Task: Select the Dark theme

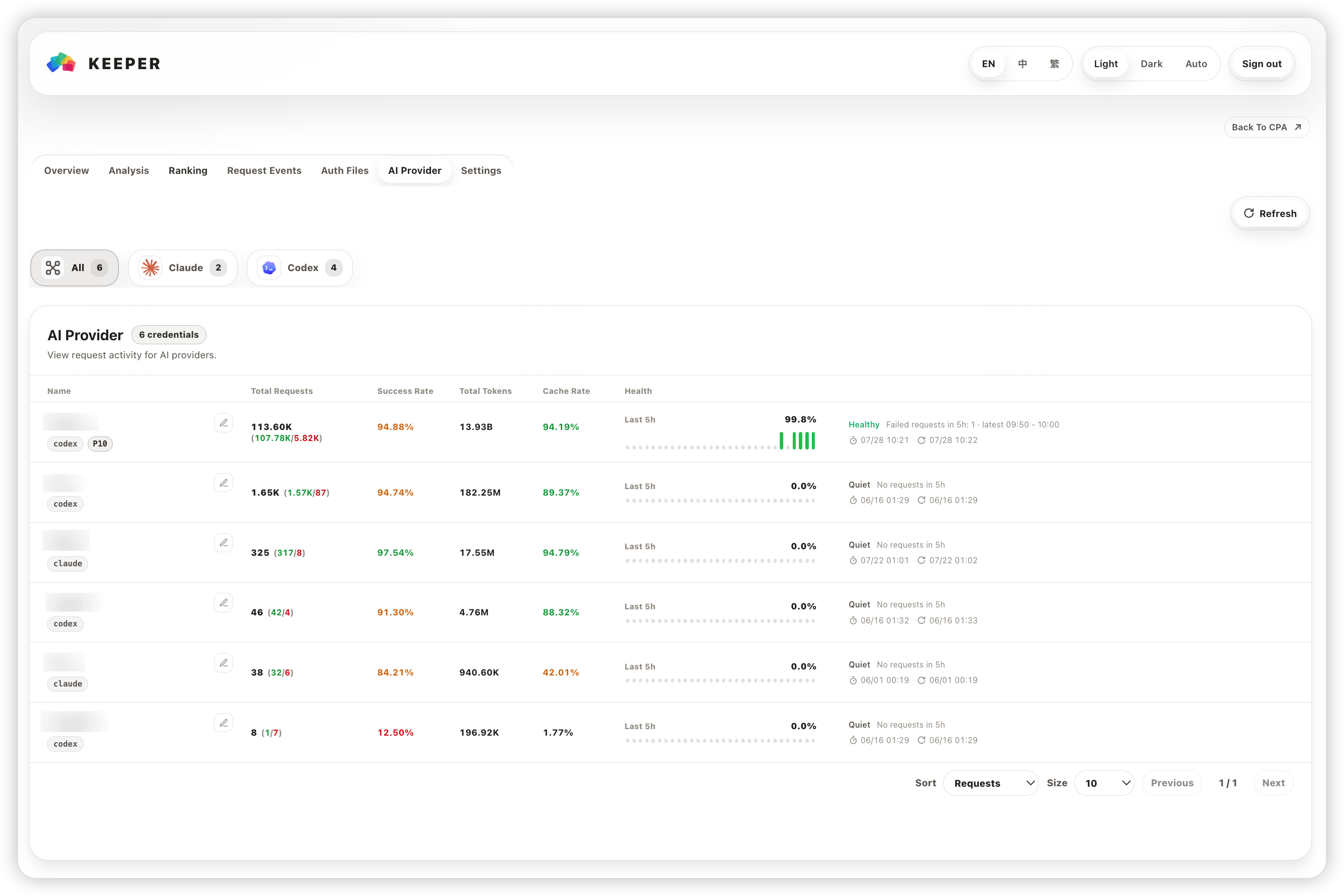Action: 1152,64
